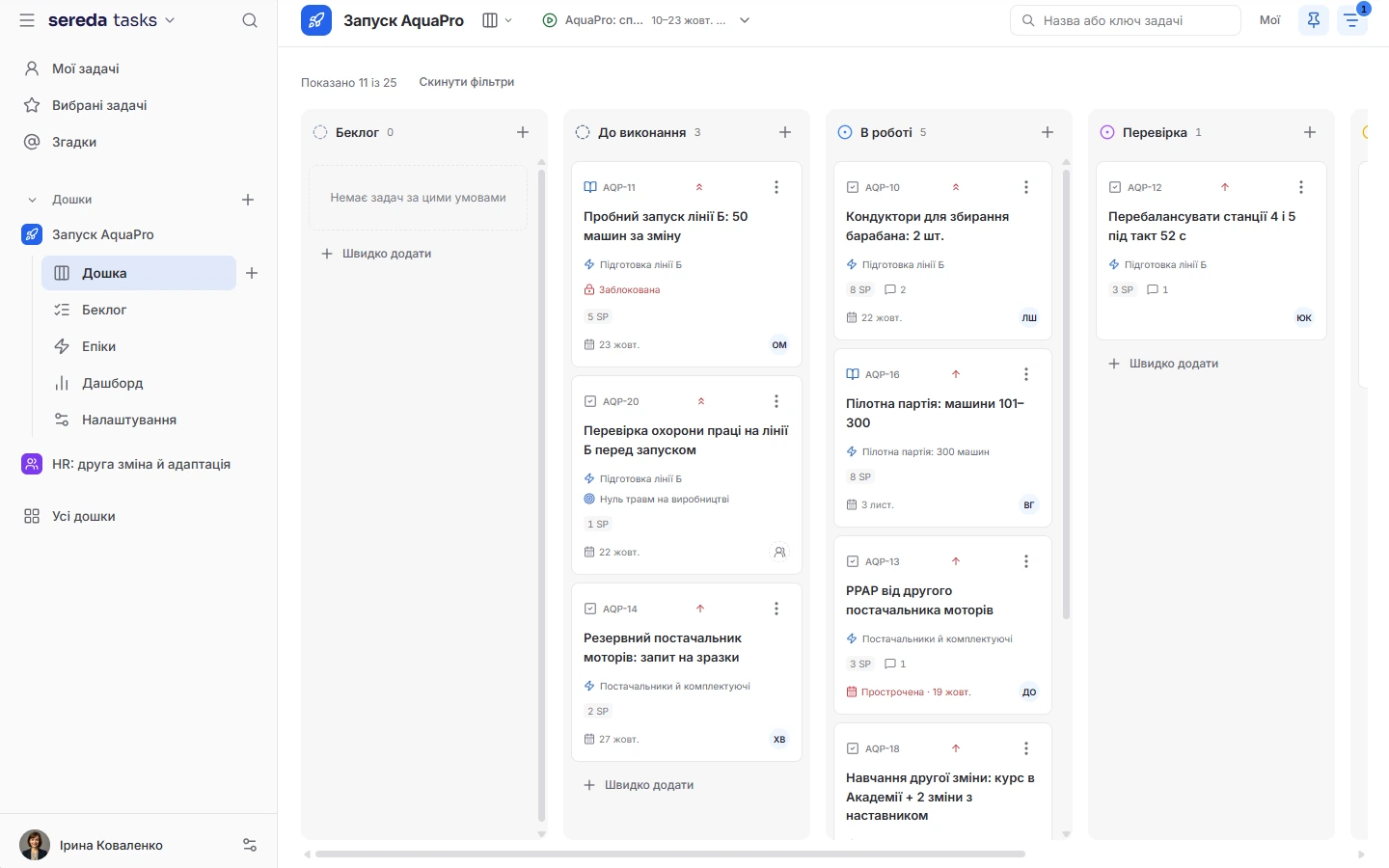Open HR: друга зміна й адаптація board

coord(139,464)
